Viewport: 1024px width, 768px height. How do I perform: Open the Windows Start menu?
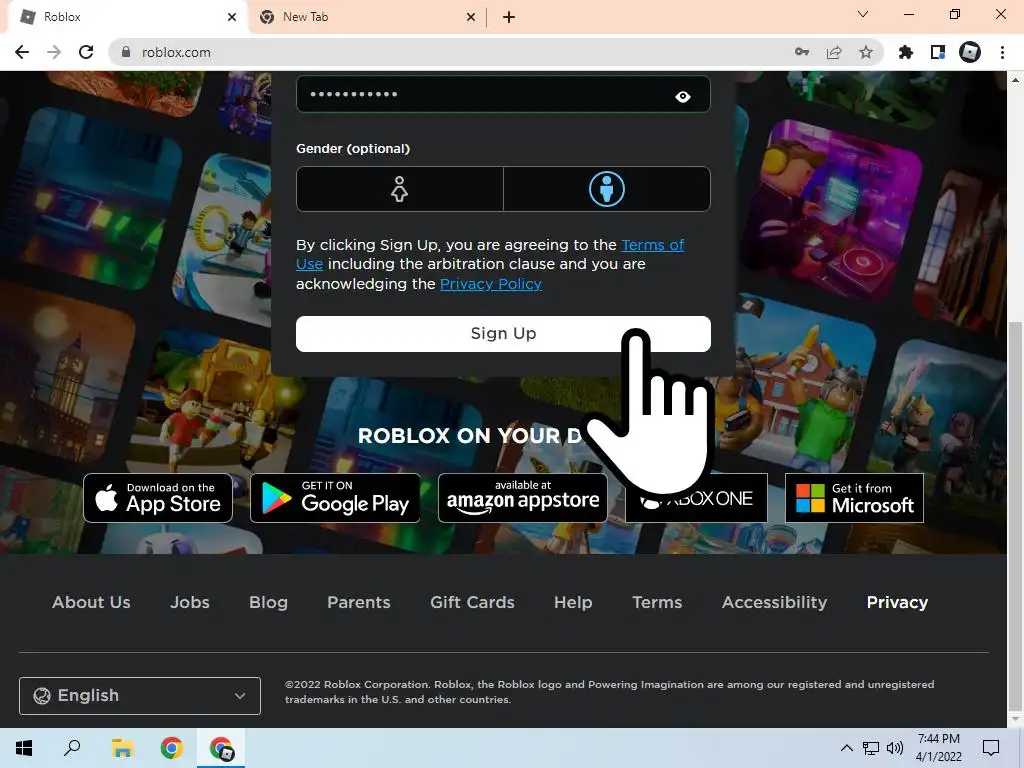click(24, 748)
